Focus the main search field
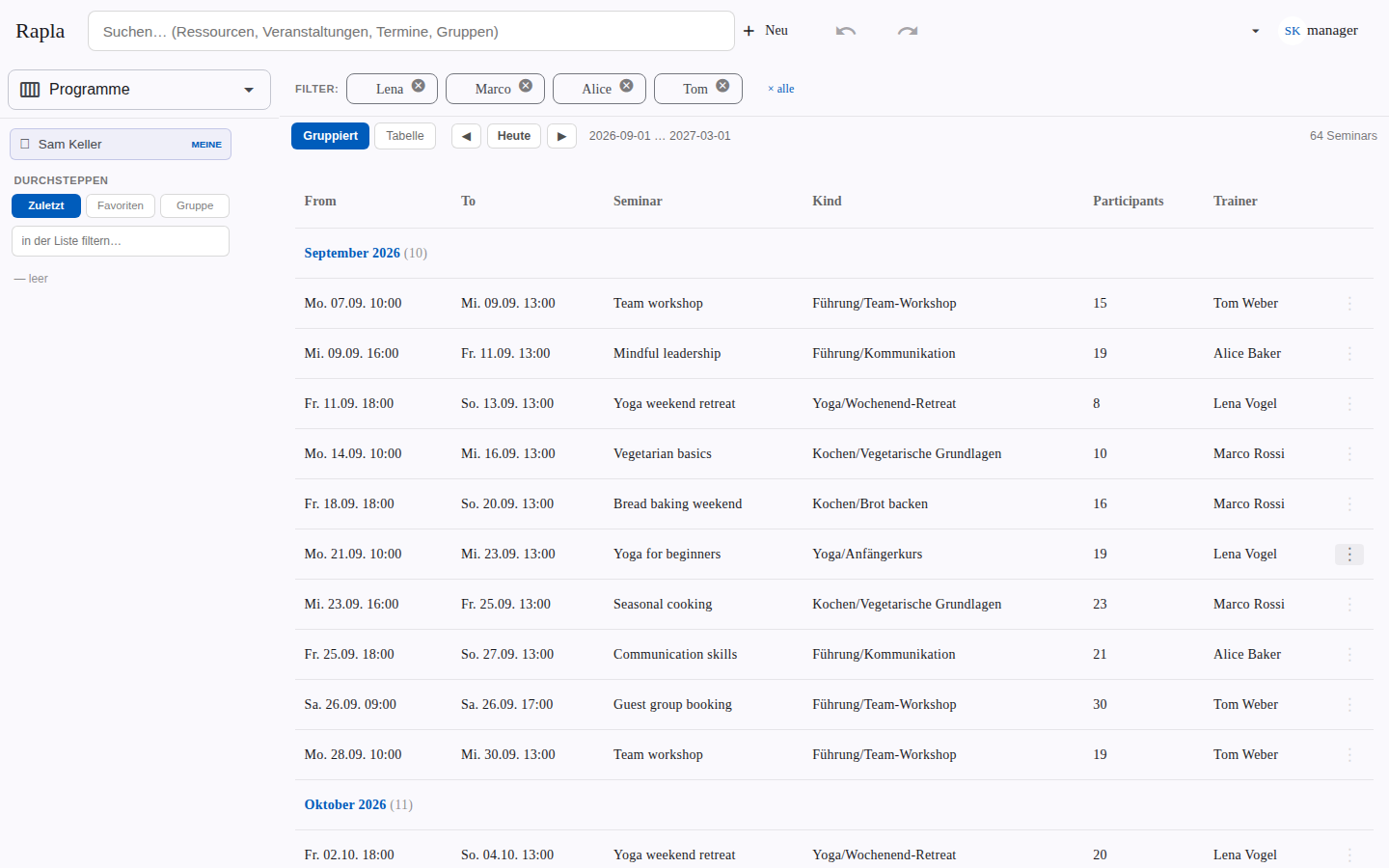The height and width of the screenshot is (868, 1389). pos(411,31)
